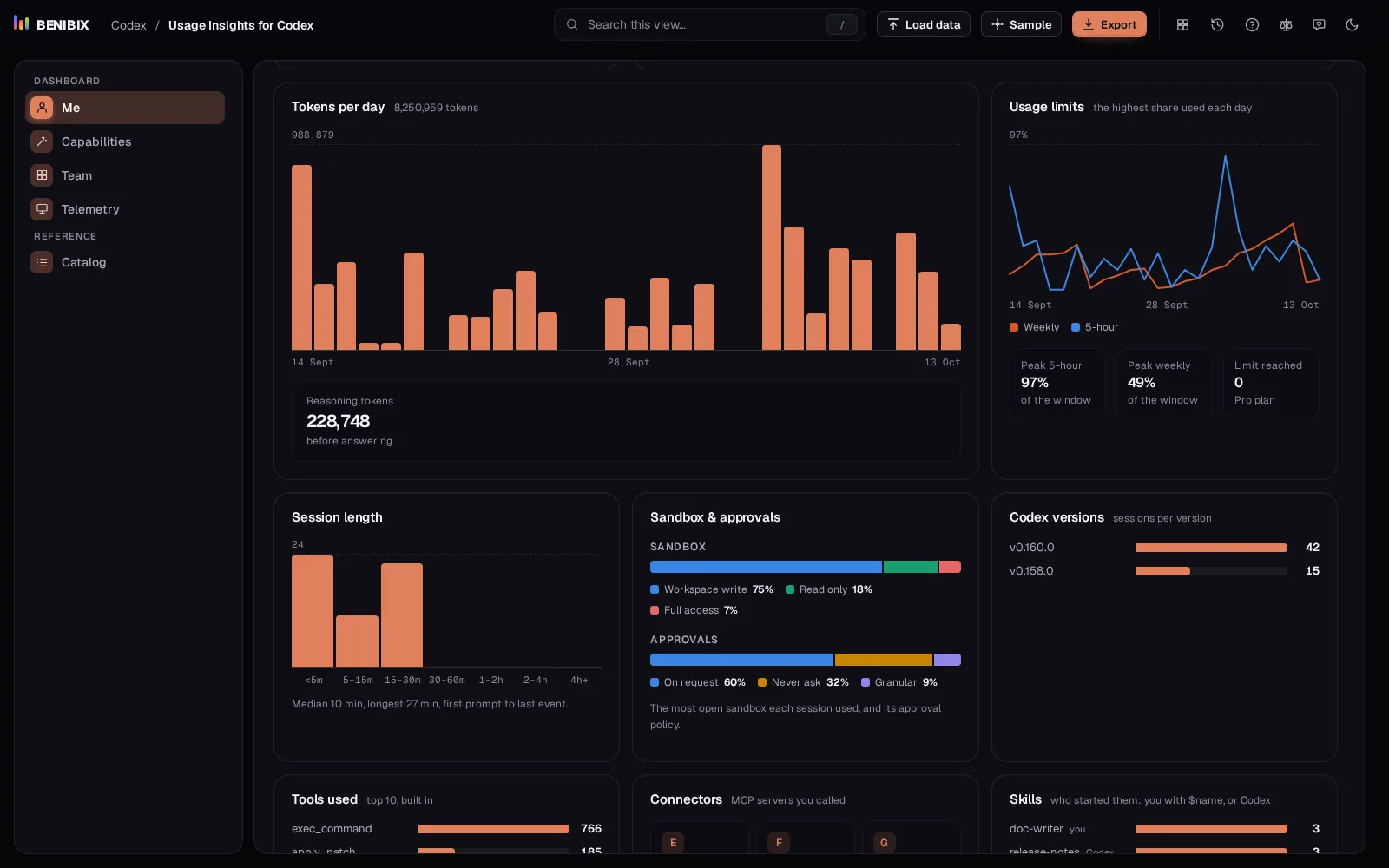Click the slash shortcut key badge
This screenshot has height=868, width=1389.
(841, 25)
